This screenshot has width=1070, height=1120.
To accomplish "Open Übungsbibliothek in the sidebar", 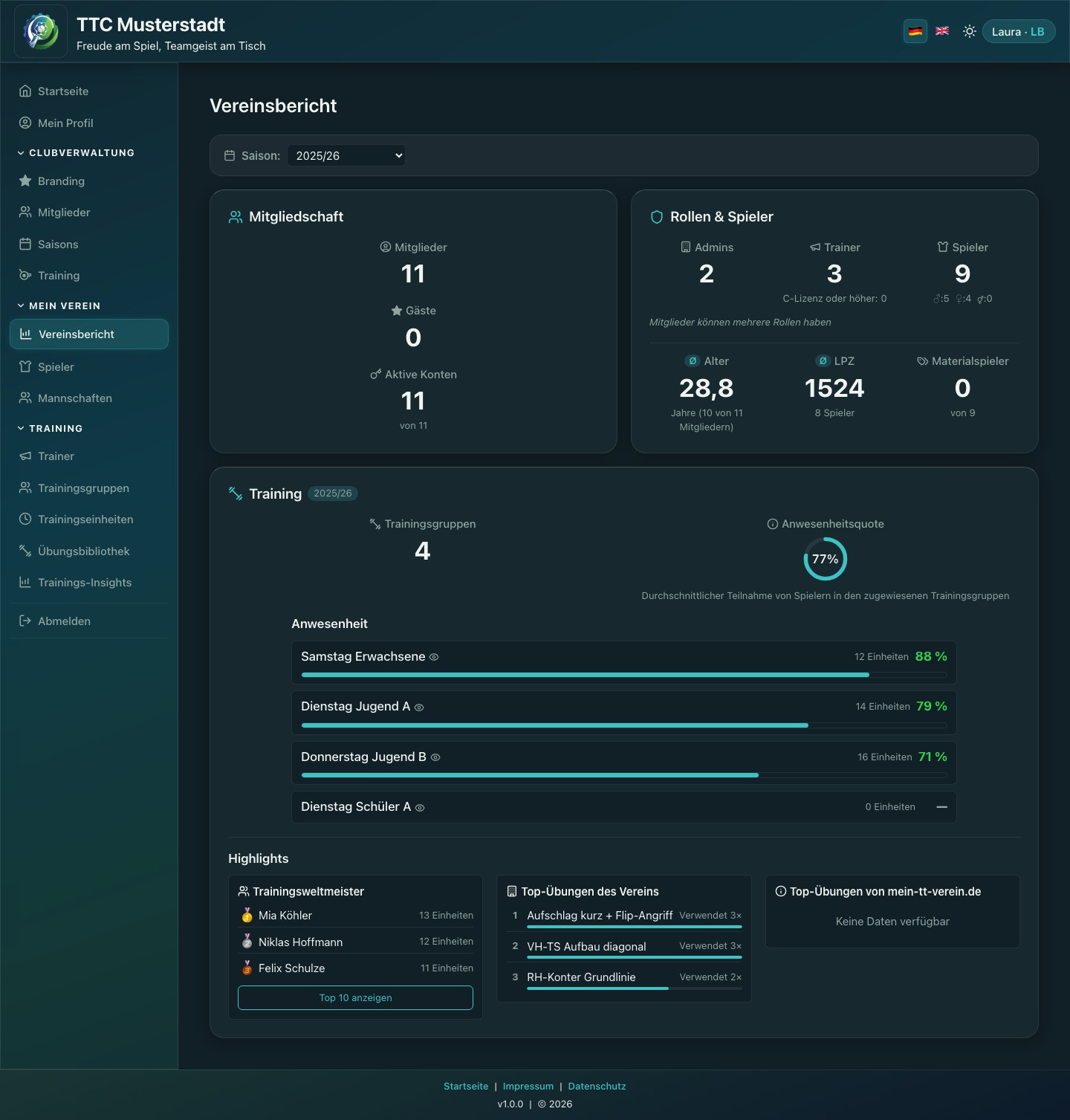I will tap(89, 551).
